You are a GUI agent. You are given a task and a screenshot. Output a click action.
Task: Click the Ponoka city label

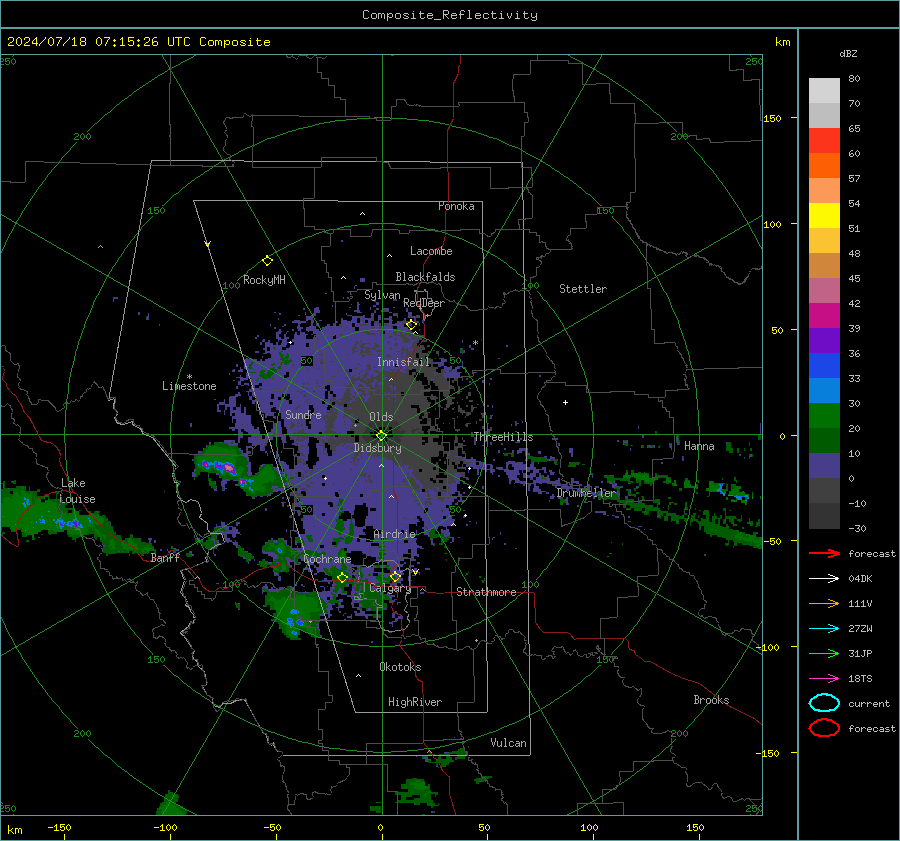coord(456,206)
